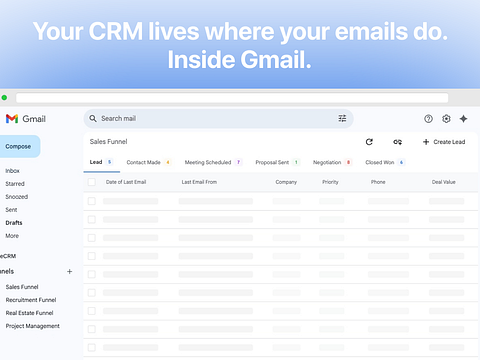Toggle the select-all checkbox in header
Viewport: 480px width, 360px height.
coord(92,182)
